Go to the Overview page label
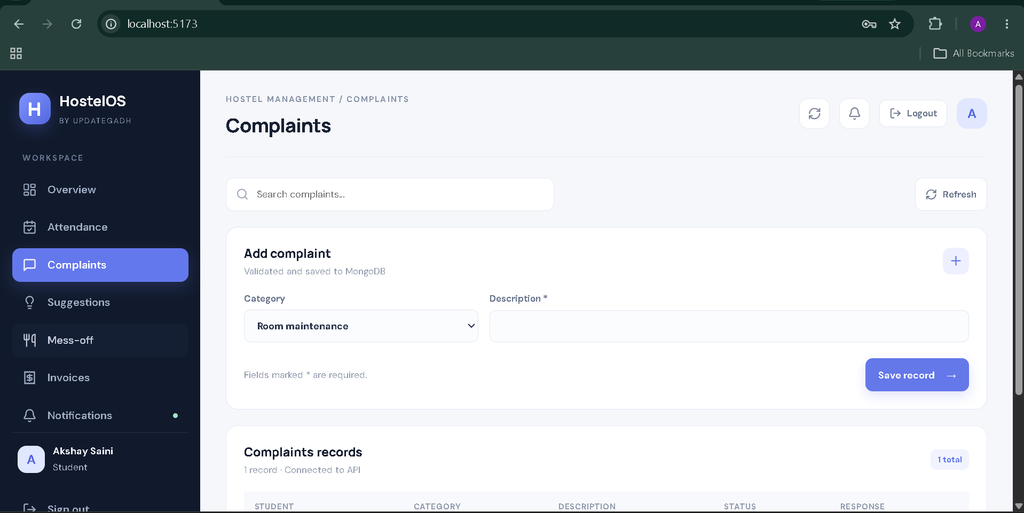 tap(71, 190)
